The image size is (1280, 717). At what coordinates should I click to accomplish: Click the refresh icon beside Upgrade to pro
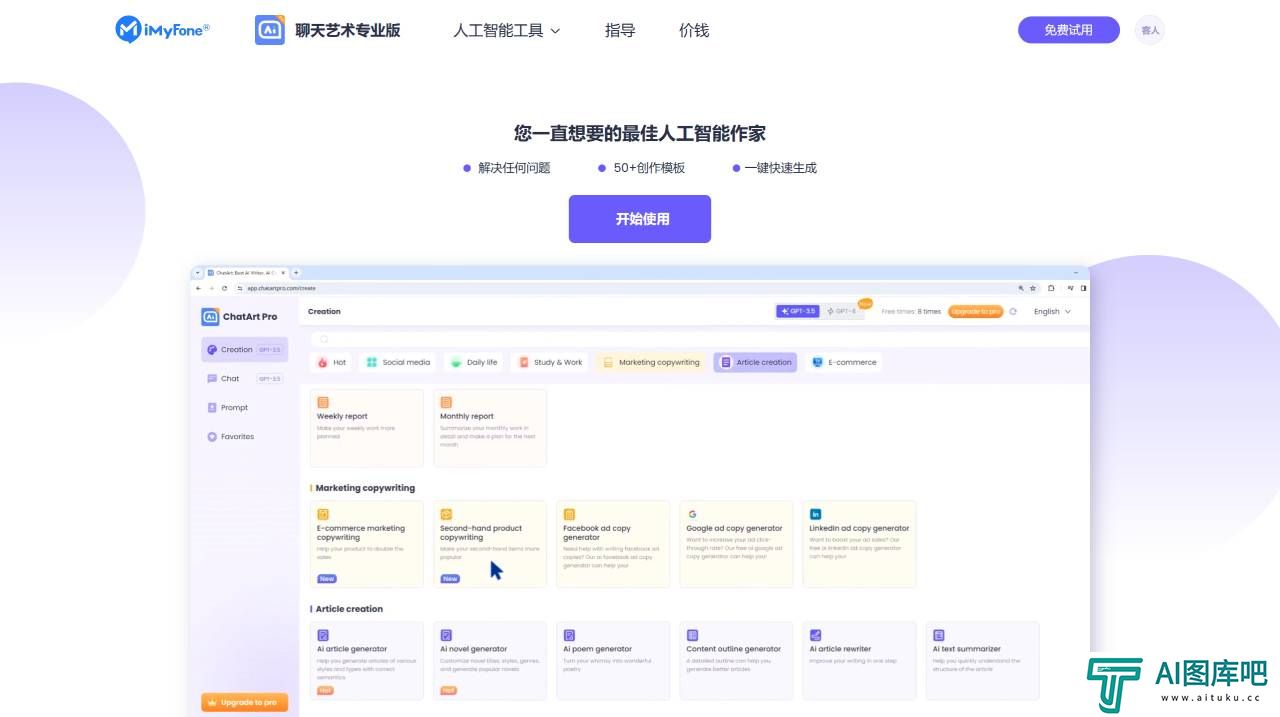point(1013,312)
